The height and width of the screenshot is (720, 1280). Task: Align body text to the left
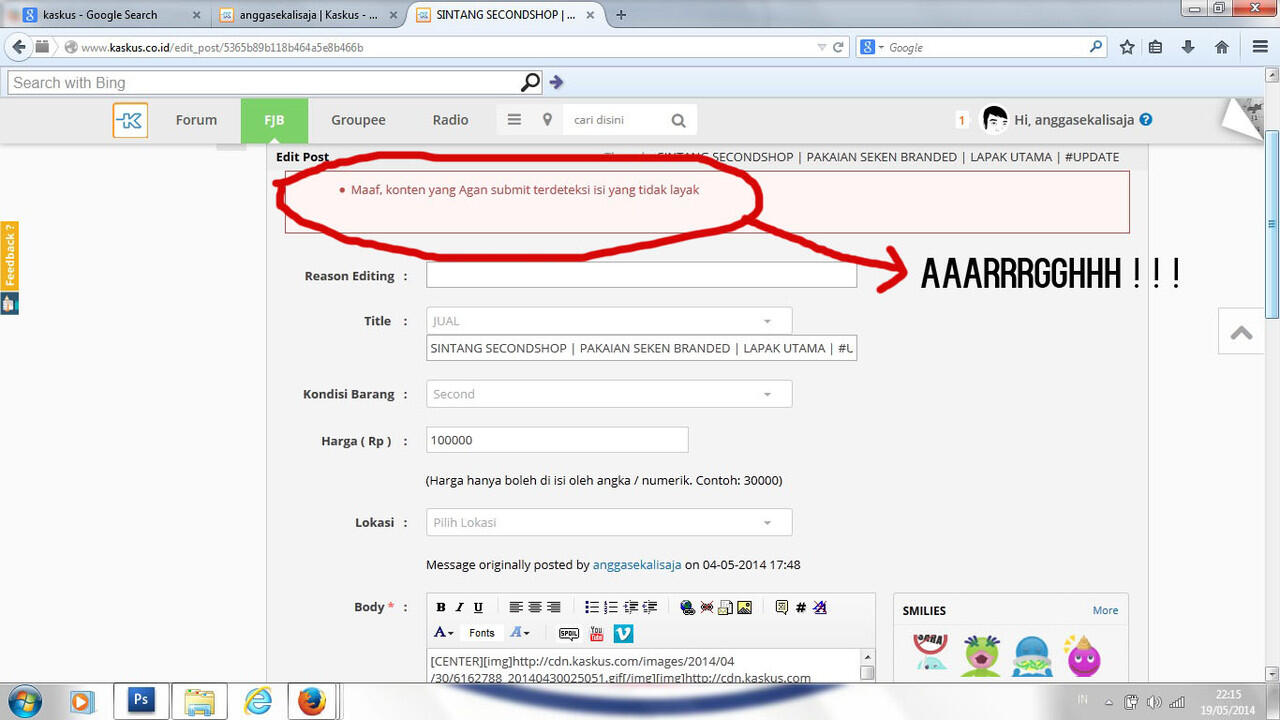516,607
